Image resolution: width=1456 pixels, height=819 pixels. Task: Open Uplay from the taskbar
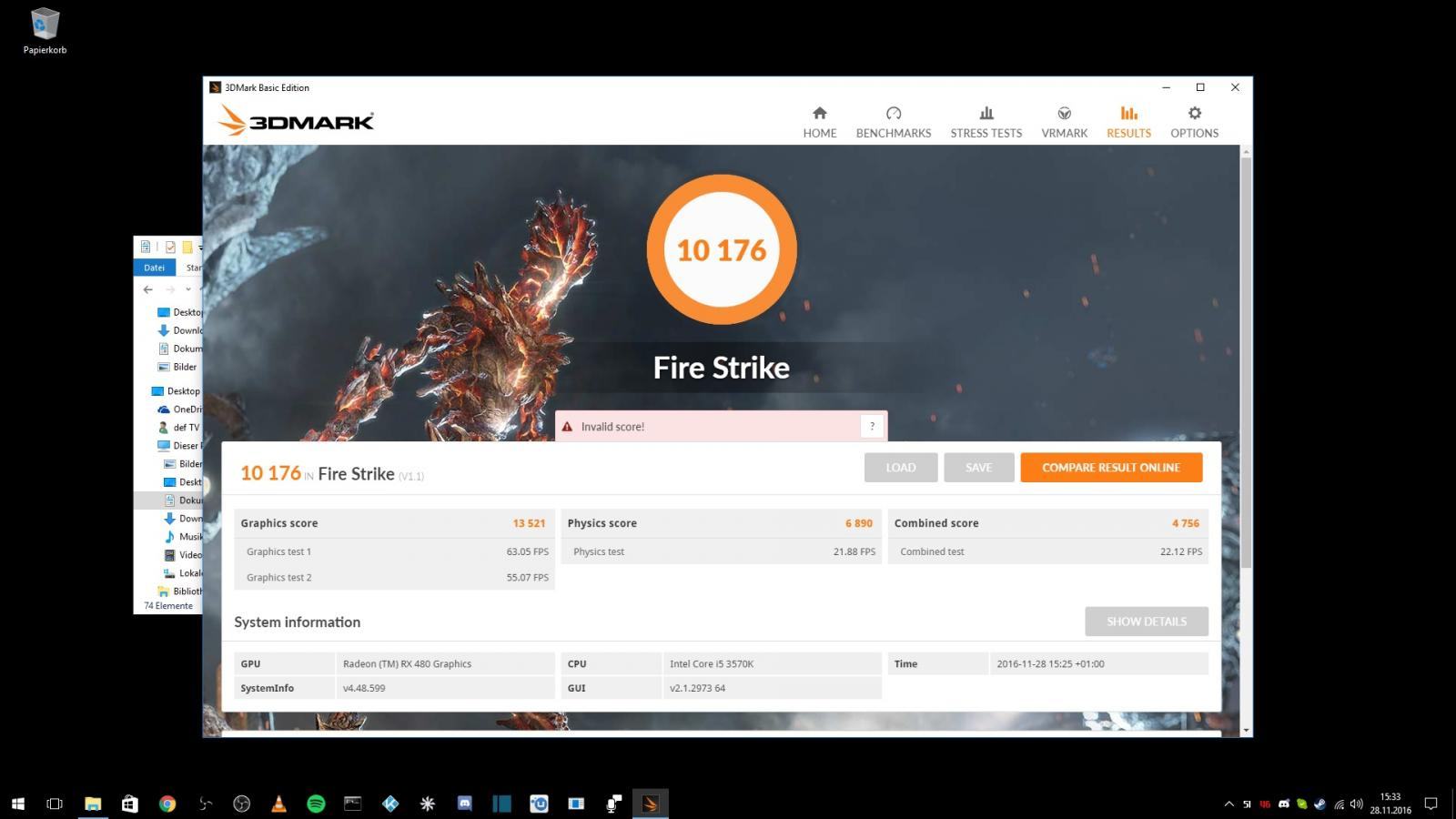[x=540, y=804]
